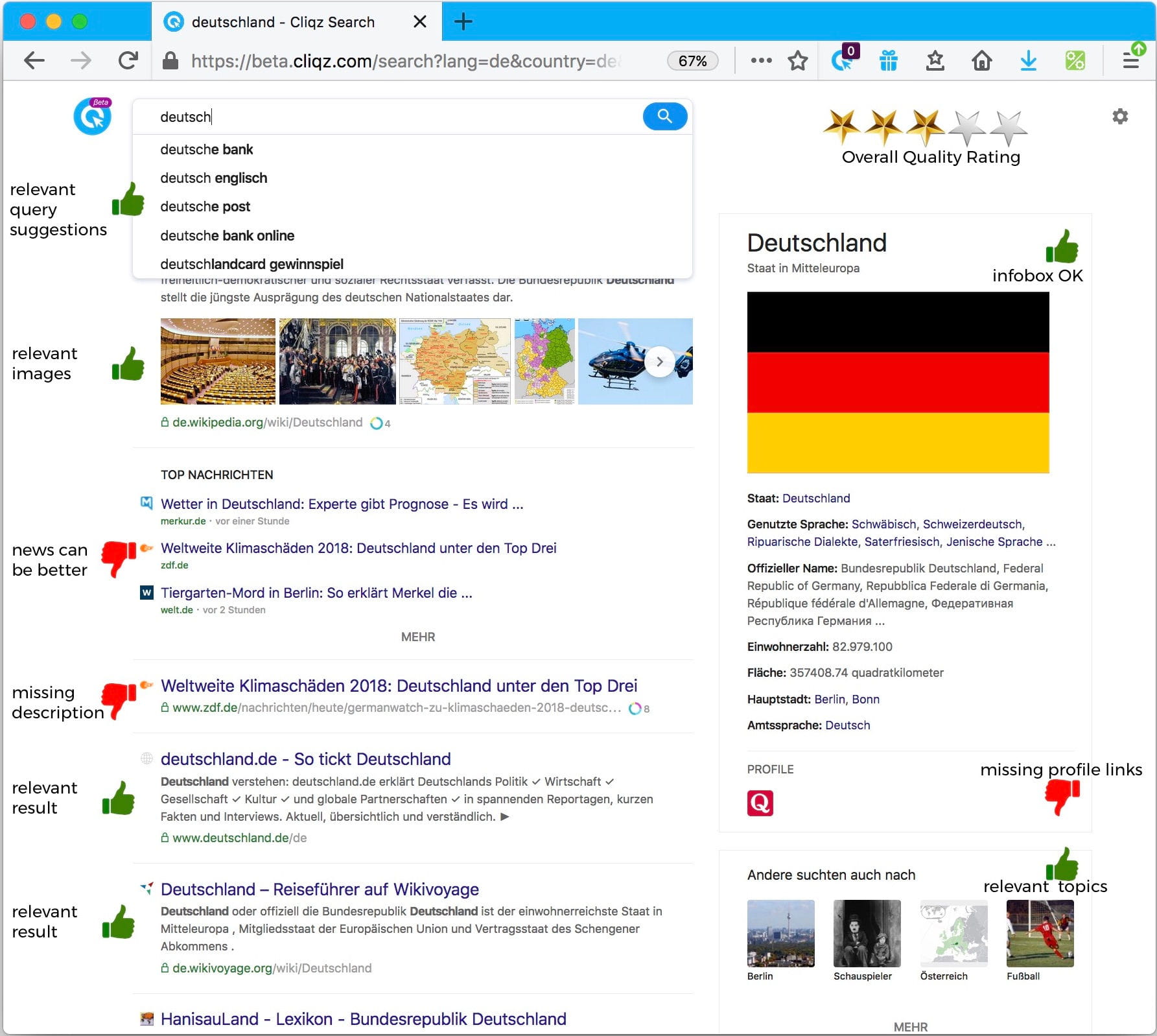The width and height of the screenshot is (1157, 1036).
Task: Open the 'Schauspieler' related topic thumbnail
Action: [x=867, y=934]
